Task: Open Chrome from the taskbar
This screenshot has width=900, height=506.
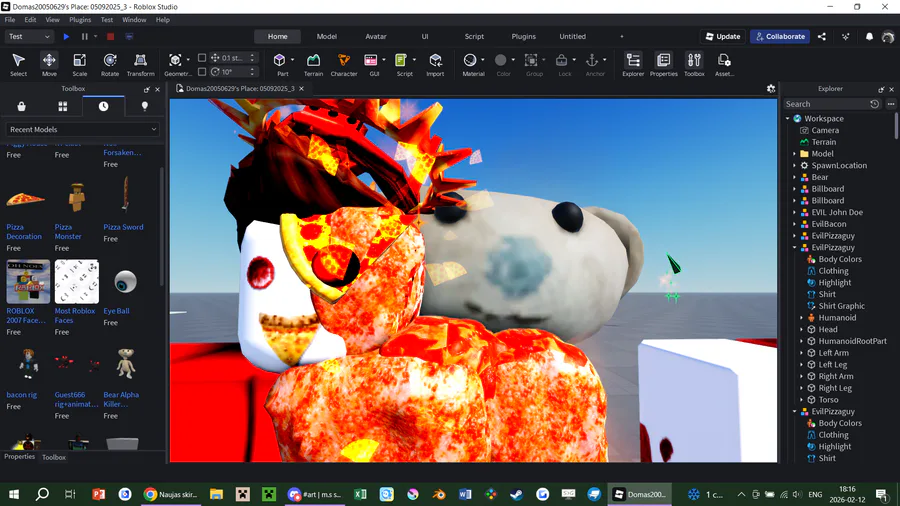Action: pyautogui.click(x=170, y=494)
